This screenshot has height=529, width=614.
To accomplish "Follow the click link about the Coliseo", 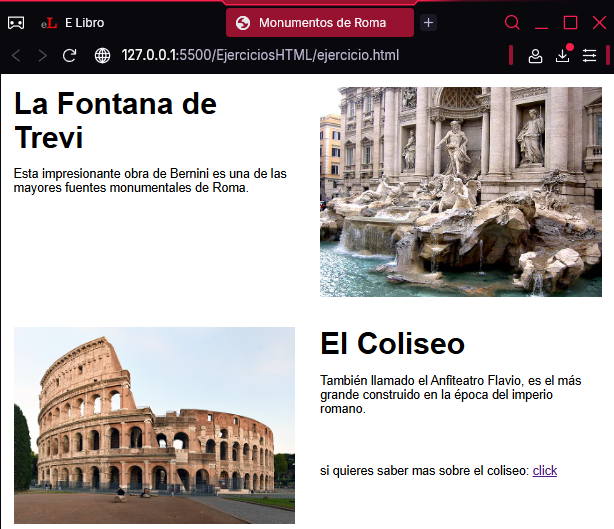I will point(545,470).
